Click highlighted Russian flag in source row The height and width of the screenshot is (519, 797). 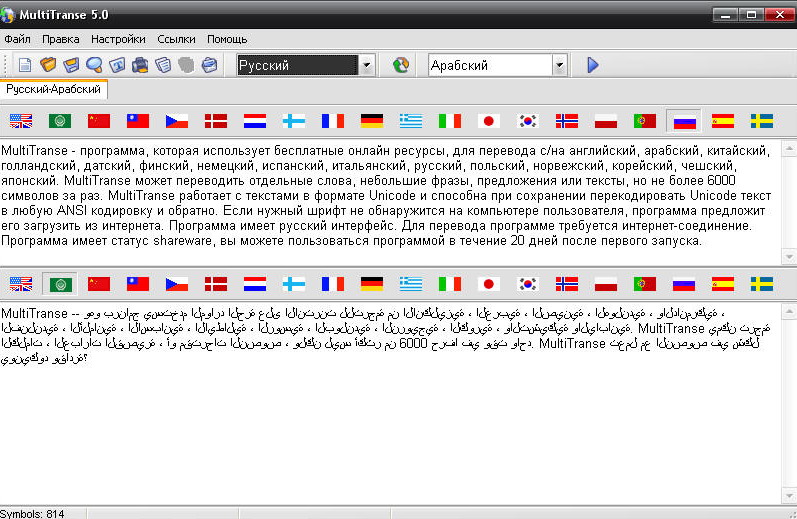[684, 121]
